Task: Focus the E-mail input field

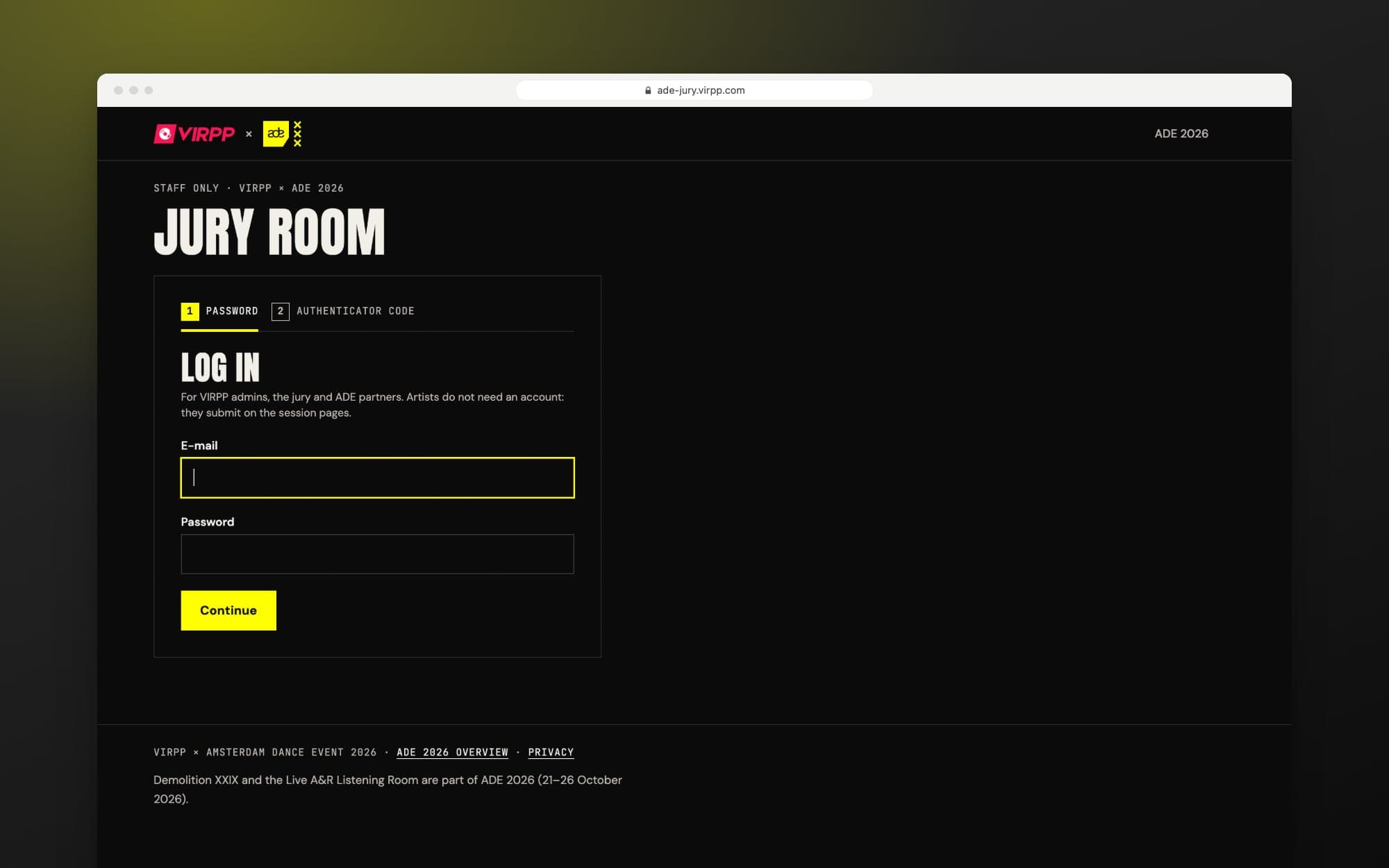Action: pyautogui.click(x=377, y=478)
